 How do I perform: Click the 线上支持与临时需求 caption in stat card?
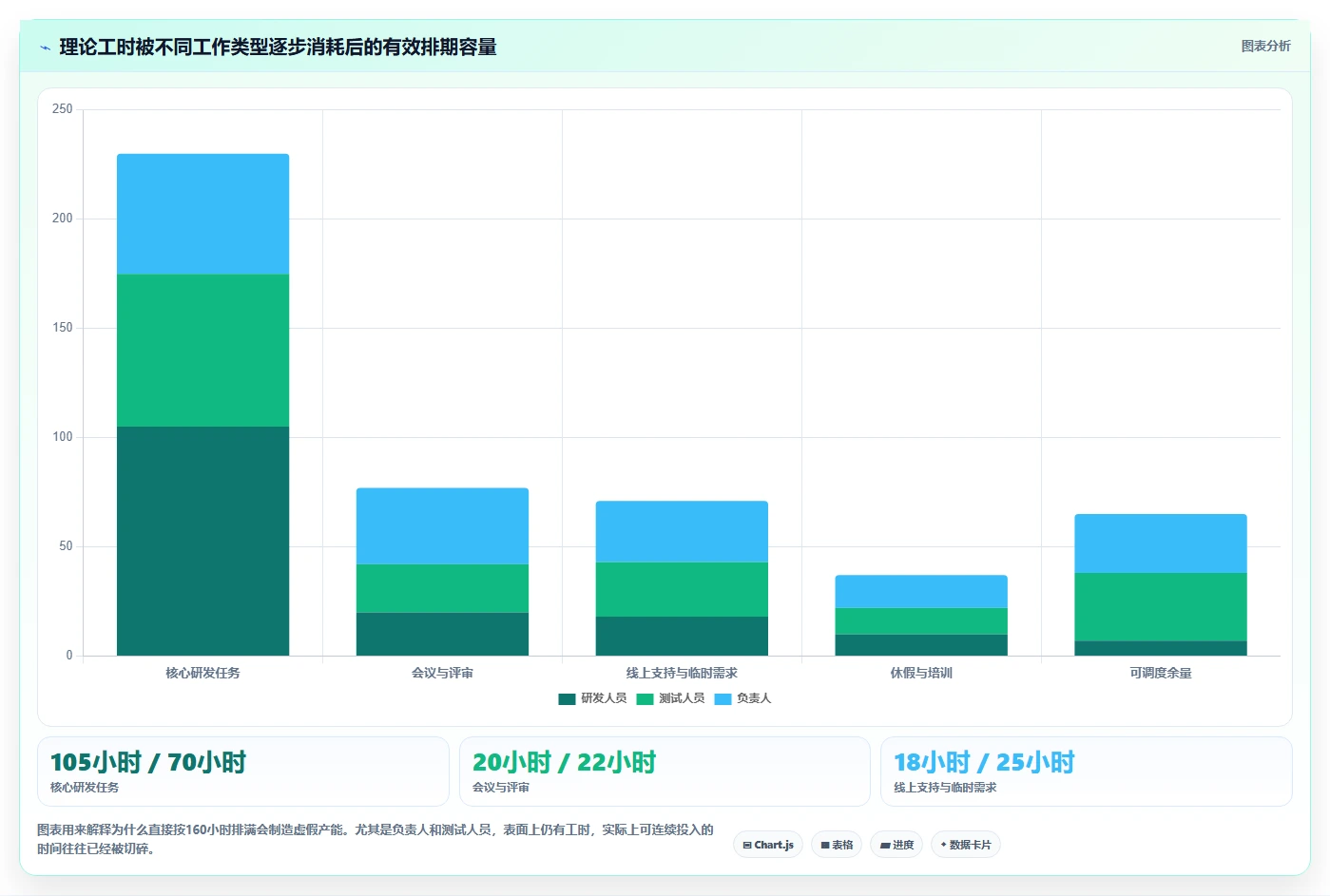945,788
